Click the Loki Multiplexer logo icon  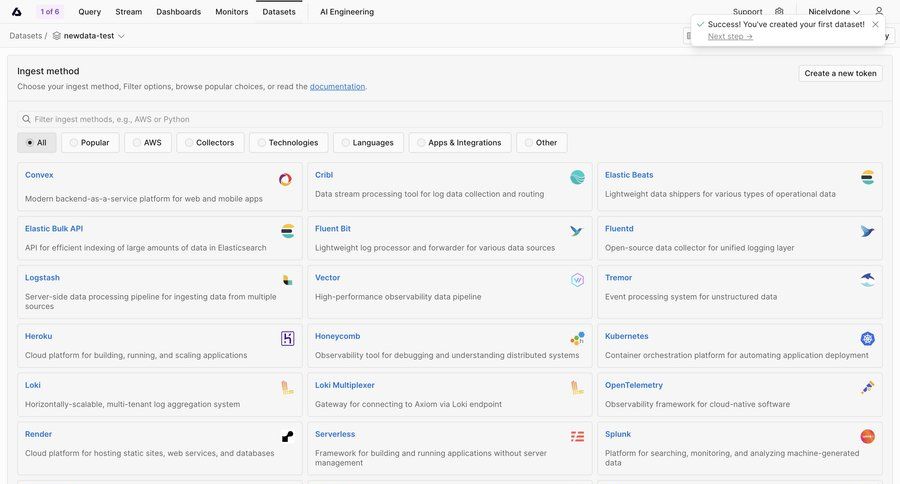577,388
